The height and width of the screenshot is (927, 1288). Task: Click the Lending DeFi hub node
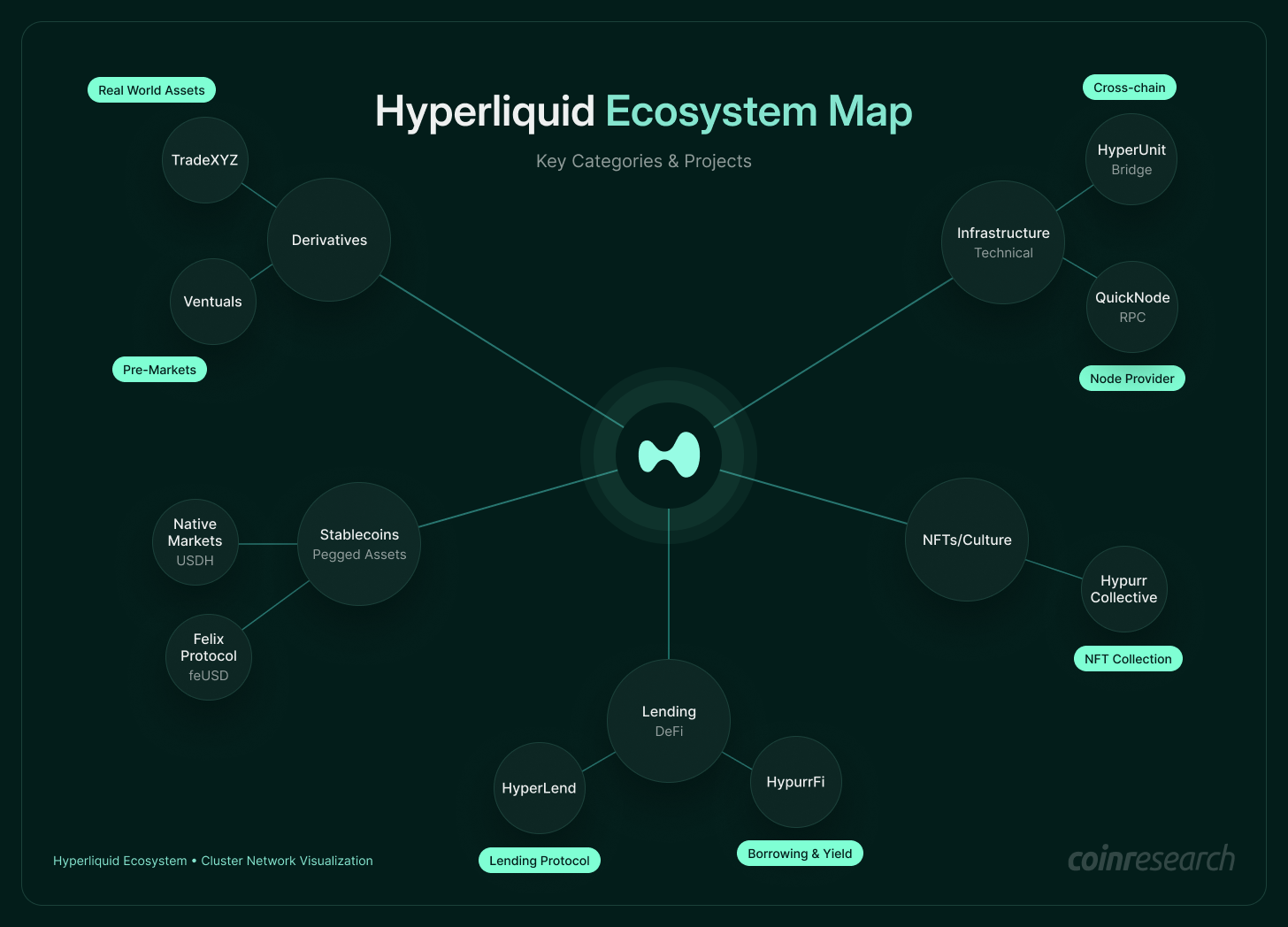point(669,721)
